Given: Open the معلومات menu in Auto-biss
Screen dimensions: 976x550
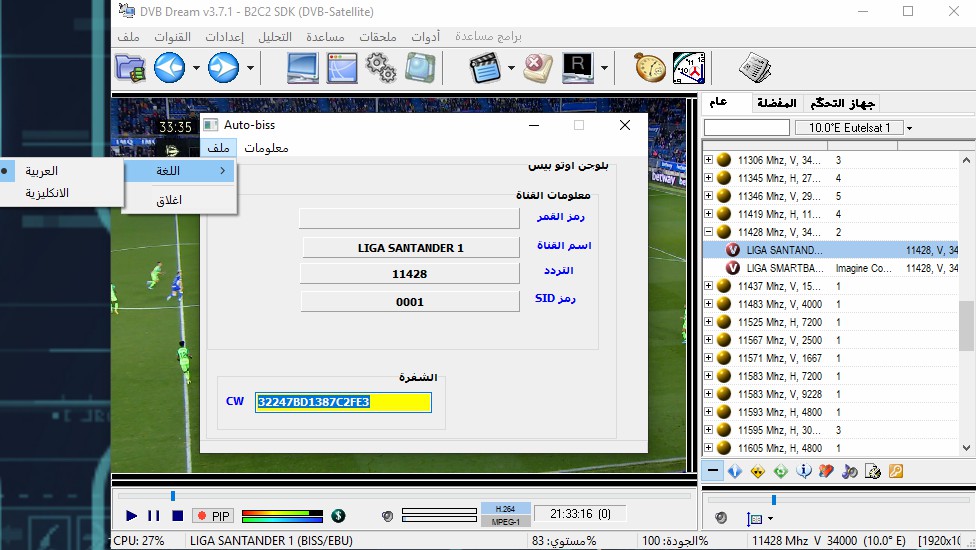Looking at the screenshot, I should (x=266, y=148).
